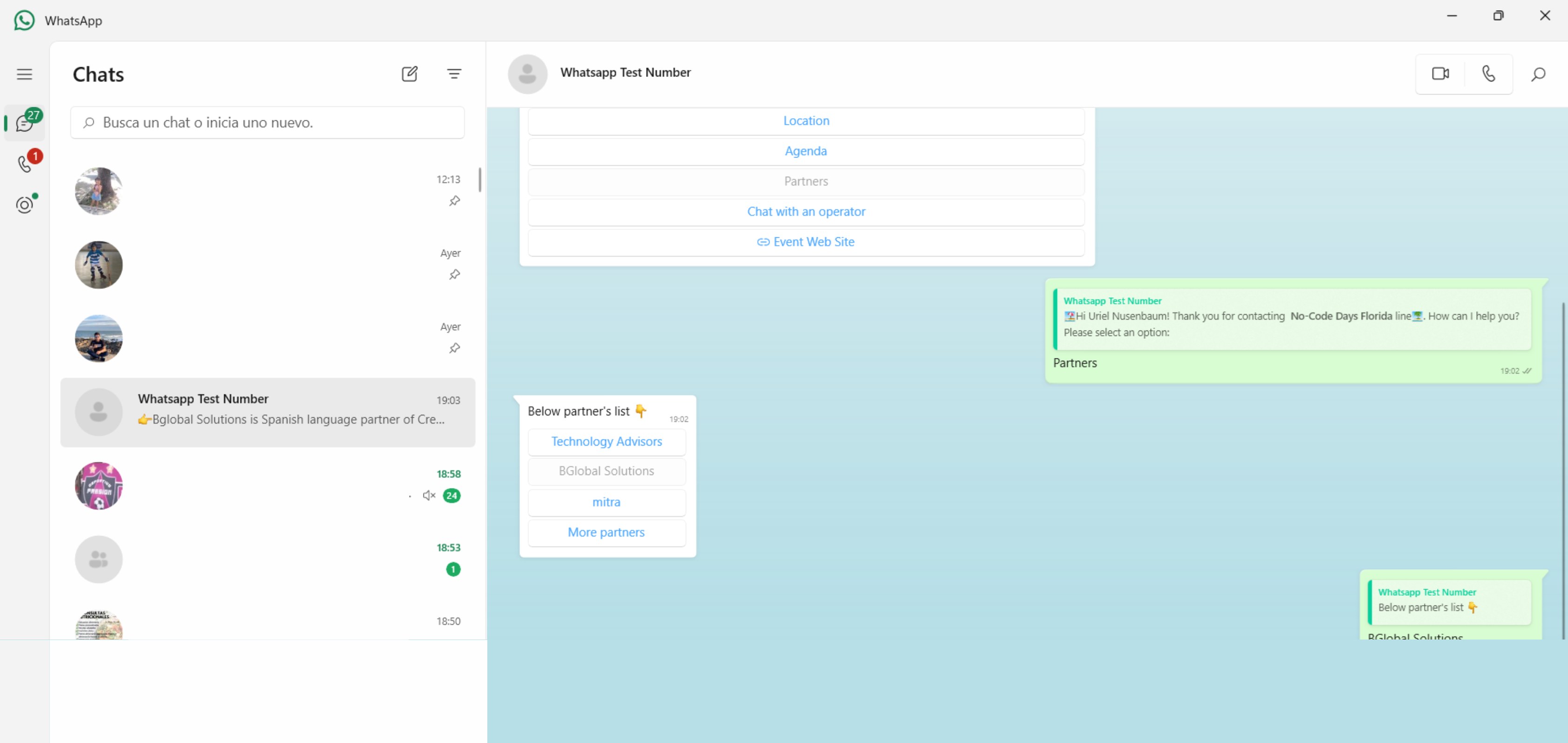The width and height of the screenshot is (1568, 743).
Task: Click the WhatsApp logo in title bar
Action: (x=24, y=21)
